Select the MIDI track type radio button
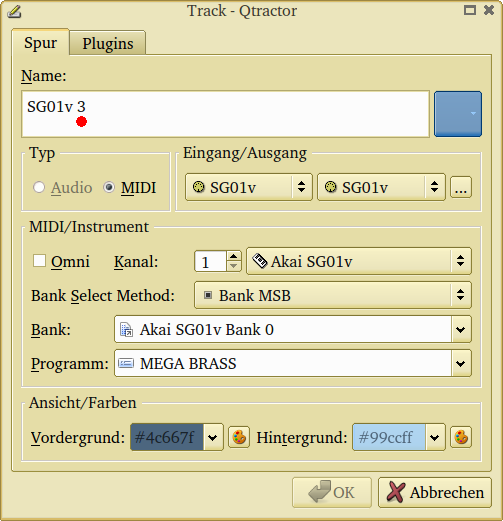503x521 pixels. [x=109, y=187]
